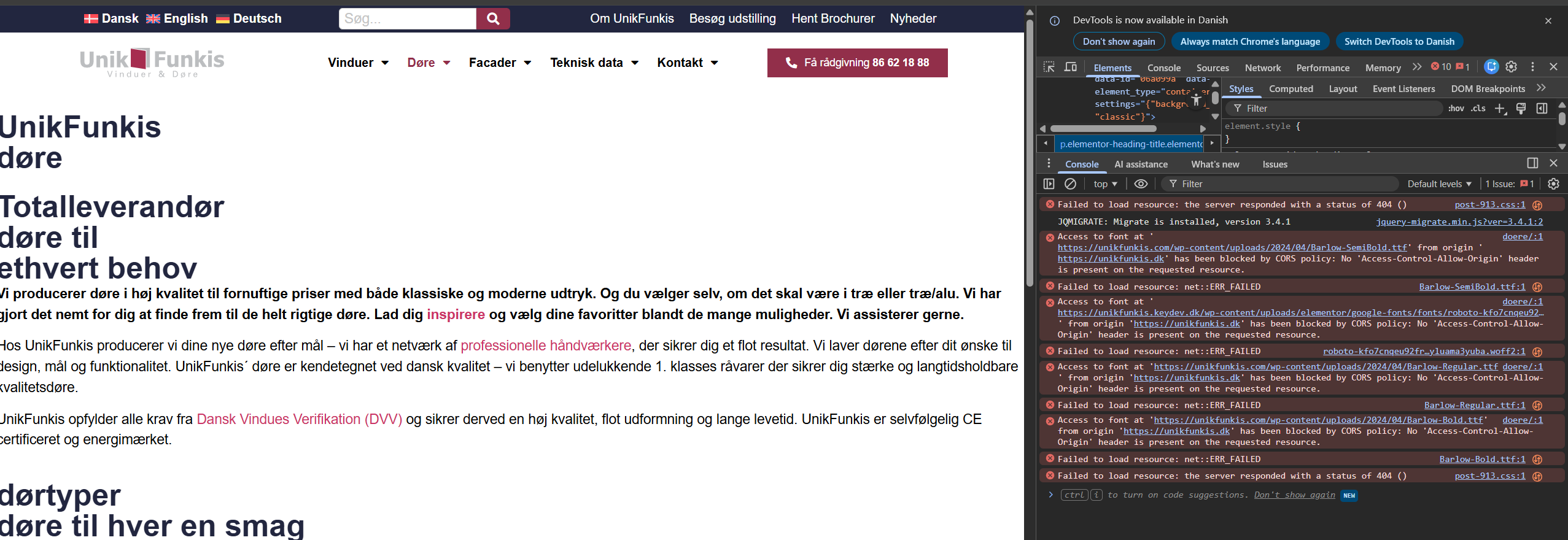Open DevTools settings gear in main toolbar
The height and width of the screenshot is (540, 1568).
point(1512,66)
